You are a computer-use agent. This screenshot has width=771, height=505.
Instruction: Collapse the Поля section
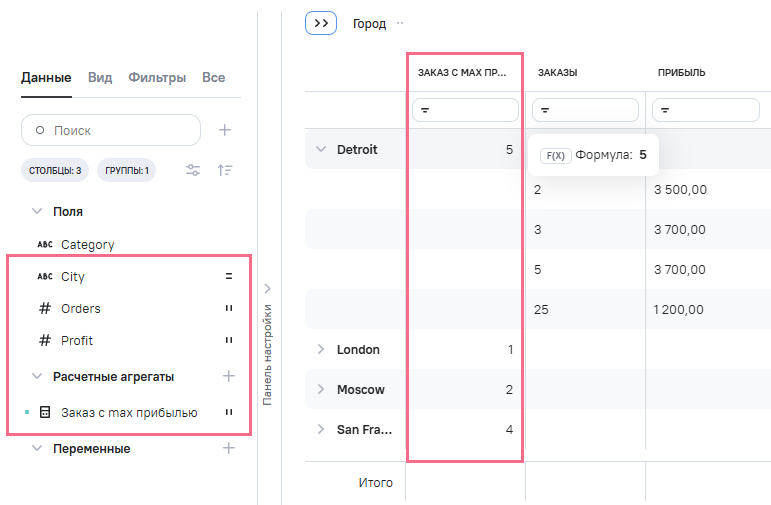[x=37, y=212]
